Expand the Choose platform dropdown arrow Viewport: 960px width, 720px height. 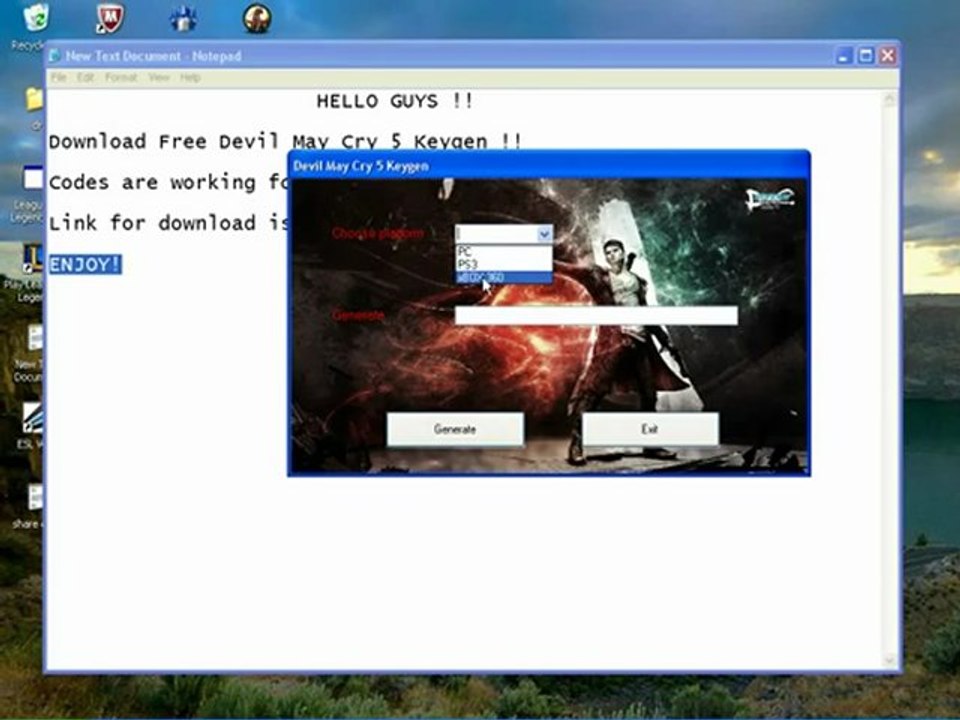[544, 234]
